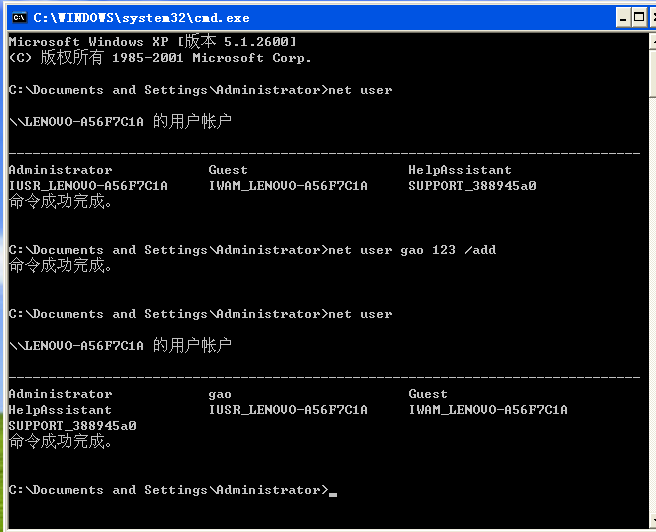This screenshot has height=532, width=656.
Task: Click the first 'net user' command text
Action: click(x=360, y=90)
